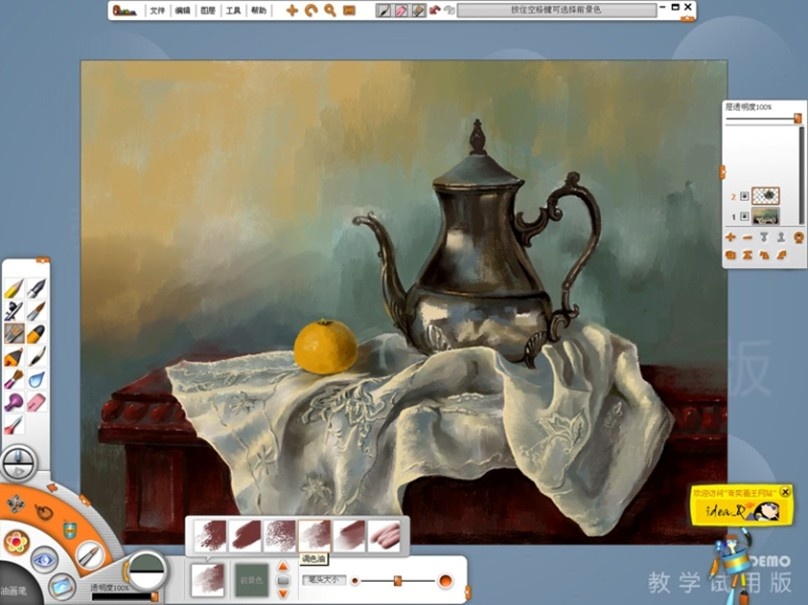
Task: Click the app logo in top toolbar
Action: (124, 10)
